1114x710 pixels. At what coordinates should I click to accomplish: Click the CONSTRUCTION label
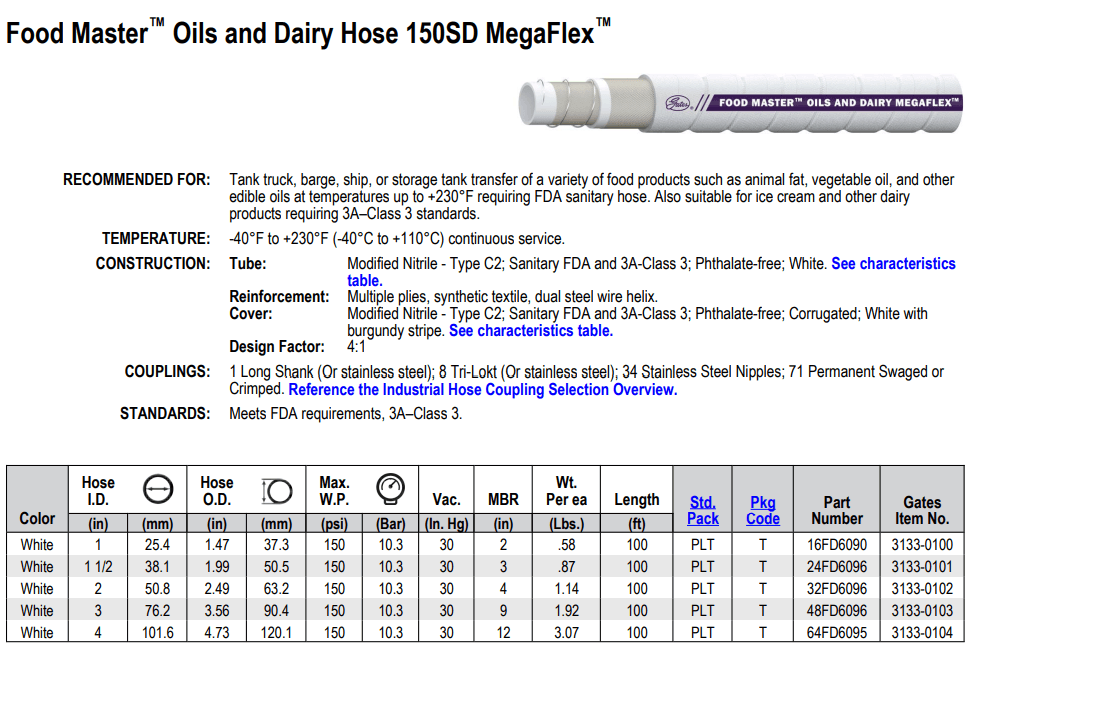[153, 263]
